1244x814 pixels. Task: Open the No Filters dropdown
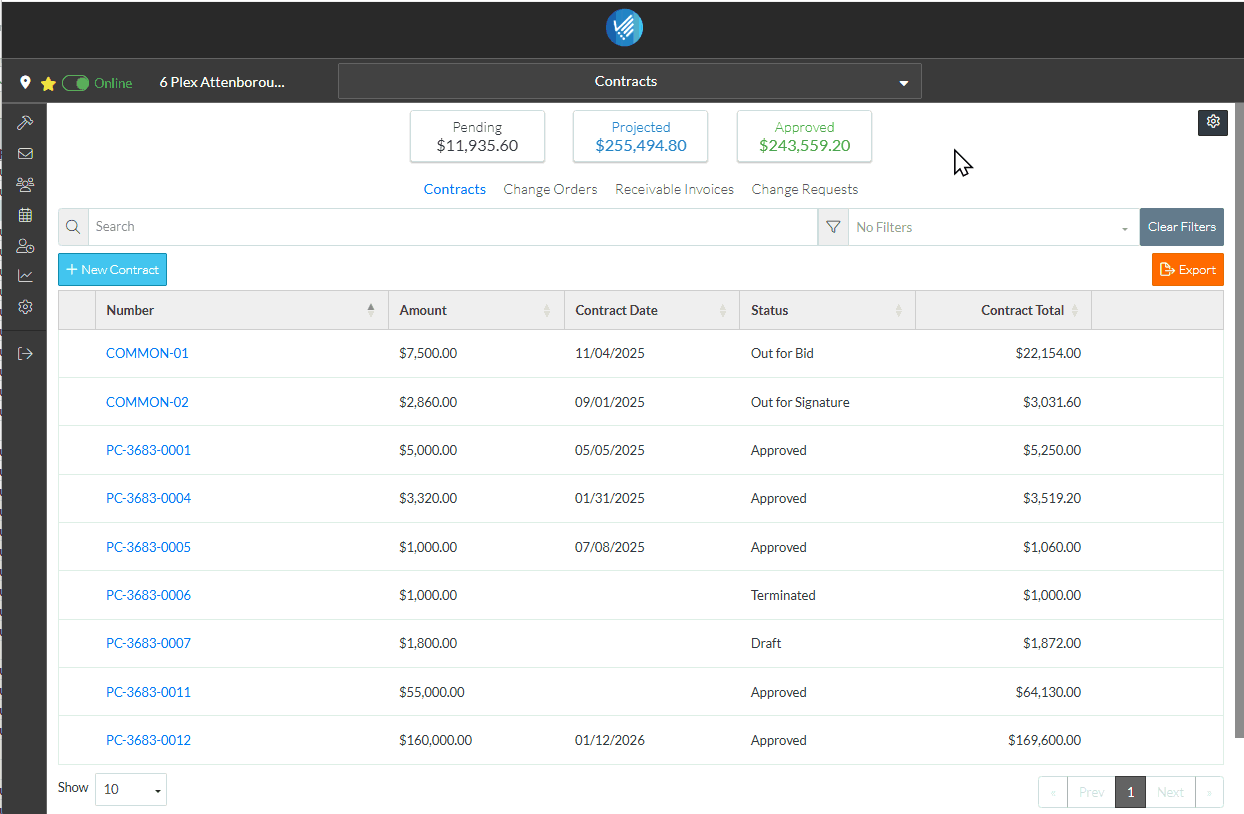pyautogui.click(x=992, y=227)
